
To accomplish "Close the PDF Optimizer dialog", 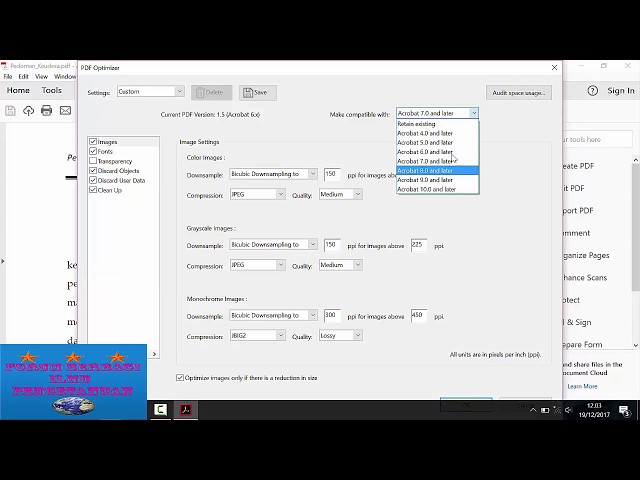I will click(554, 68).
